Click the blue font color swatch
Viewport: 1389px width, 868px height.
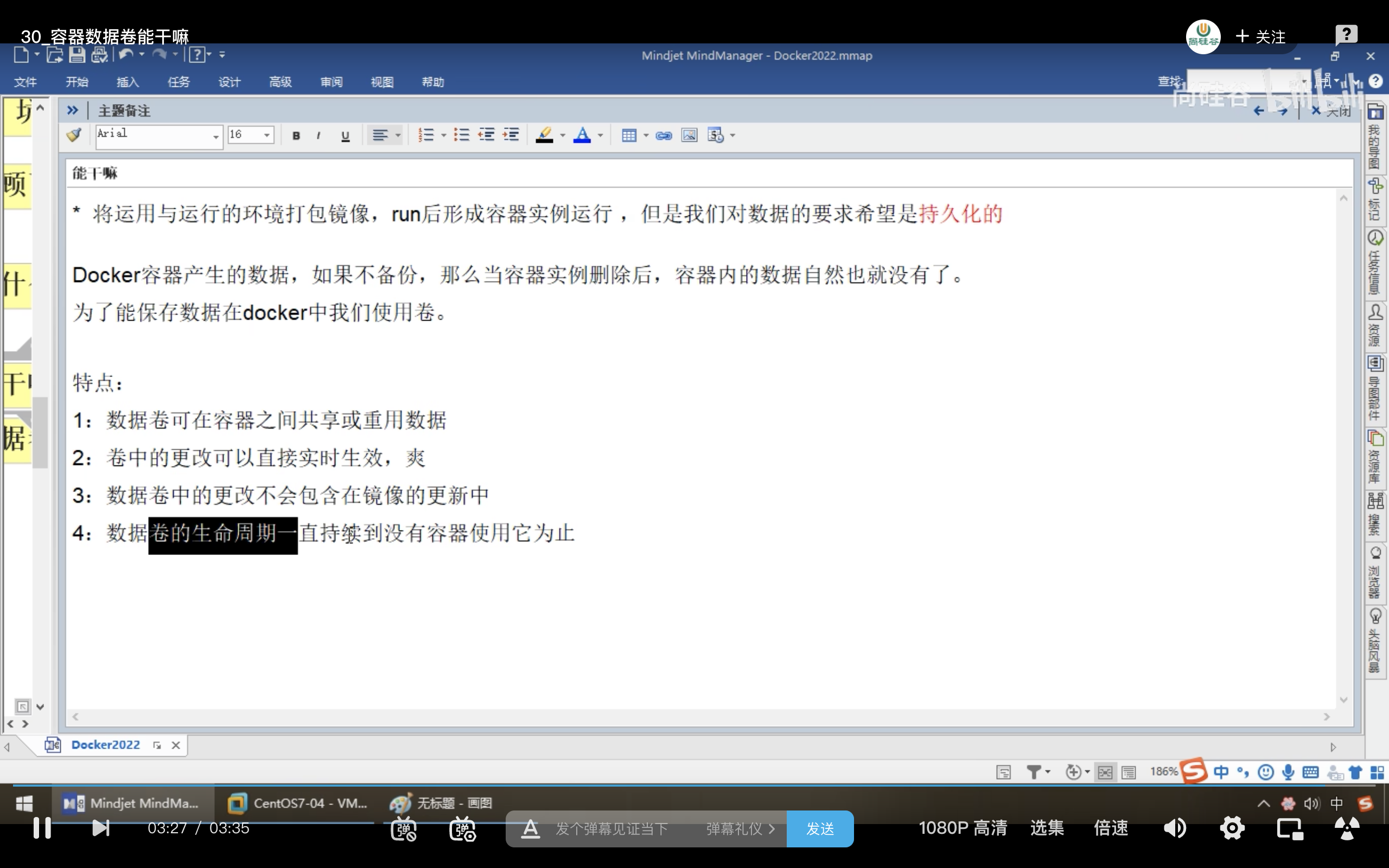pyautogui.click(x=582, y=136)
